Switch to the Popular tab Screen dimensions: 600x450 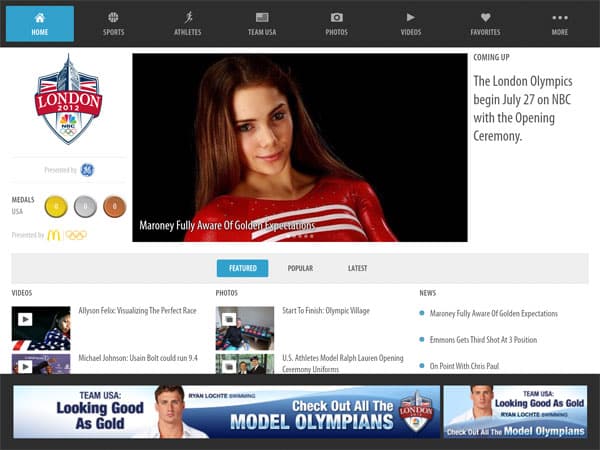click(x=300, y=268)
